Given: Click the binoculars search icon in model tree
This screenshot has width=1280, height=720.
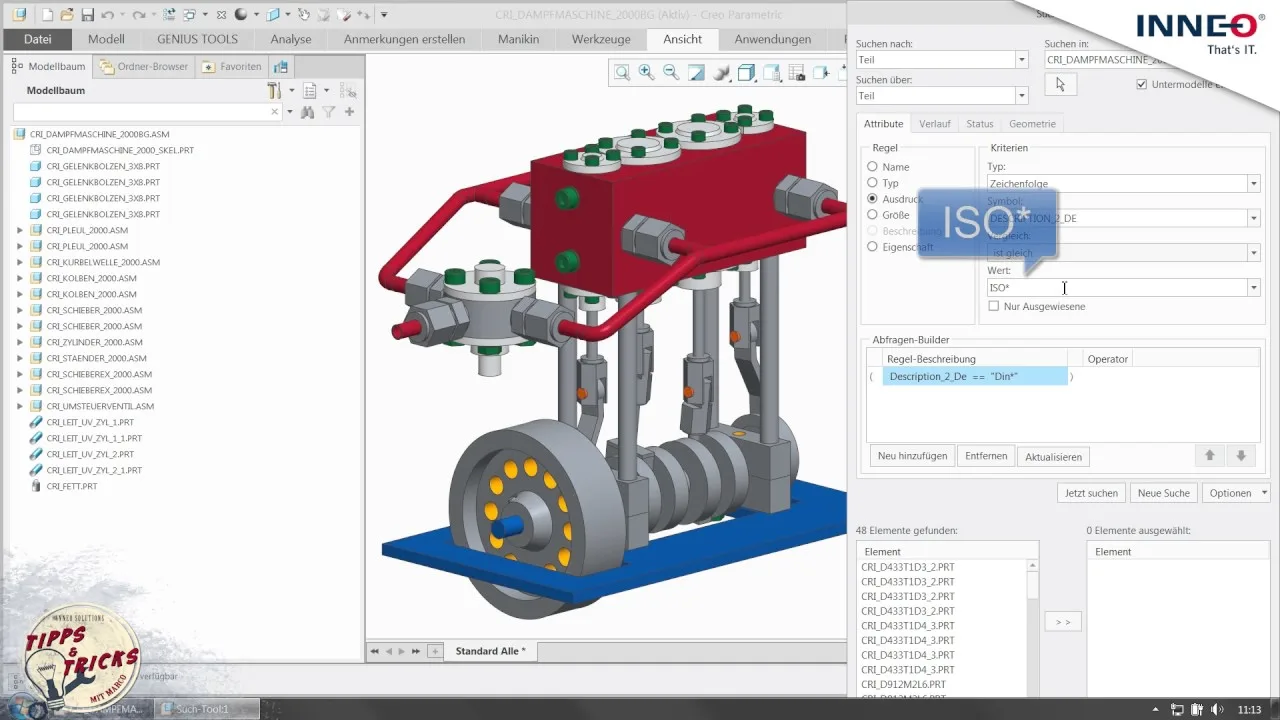Looking at the screenshot, I should point(308,112).
